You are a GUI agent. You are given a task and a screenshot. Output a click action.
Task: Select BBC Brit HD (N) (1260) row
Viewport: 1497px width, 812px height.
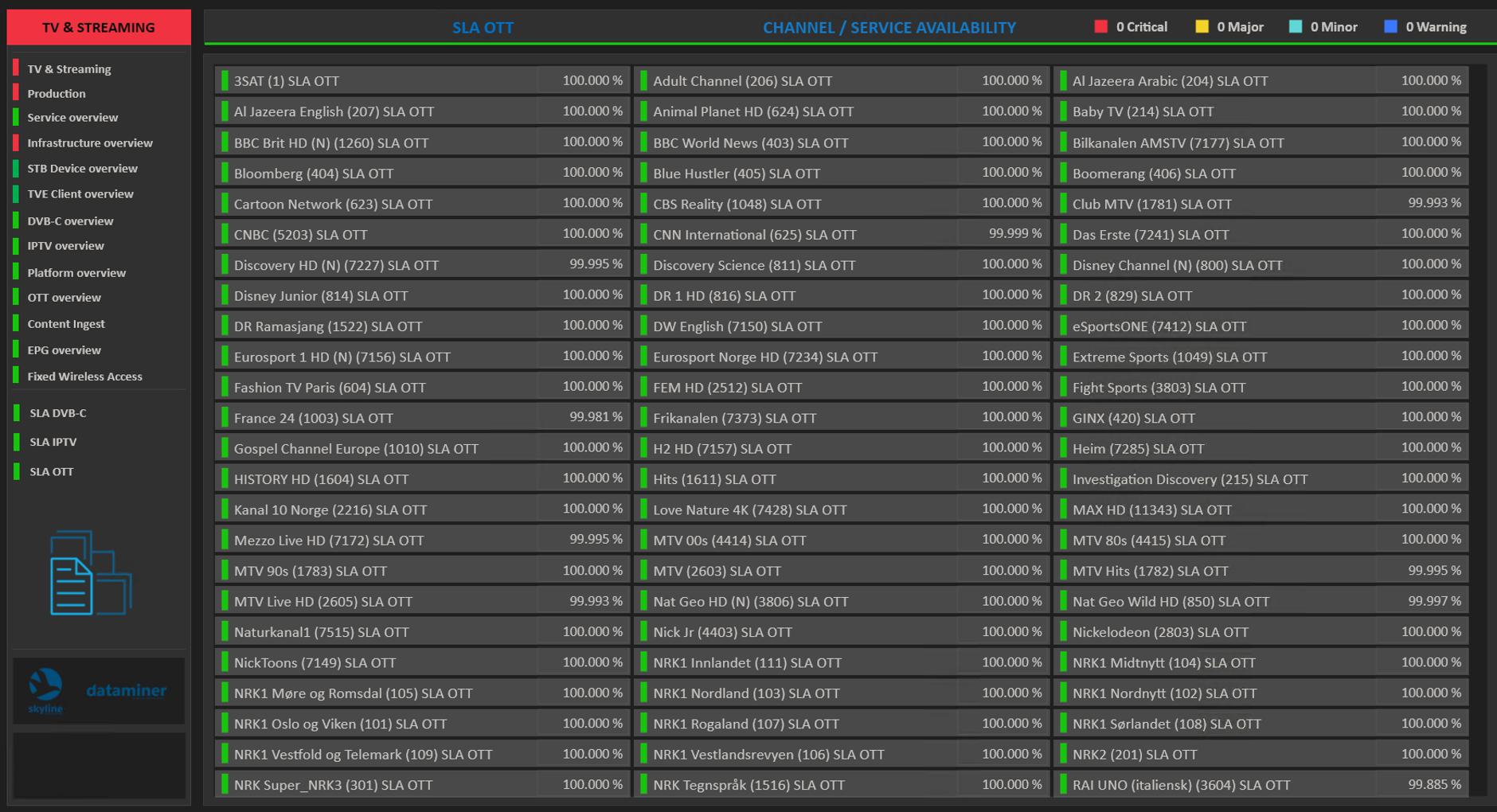(x=422, y=142)
